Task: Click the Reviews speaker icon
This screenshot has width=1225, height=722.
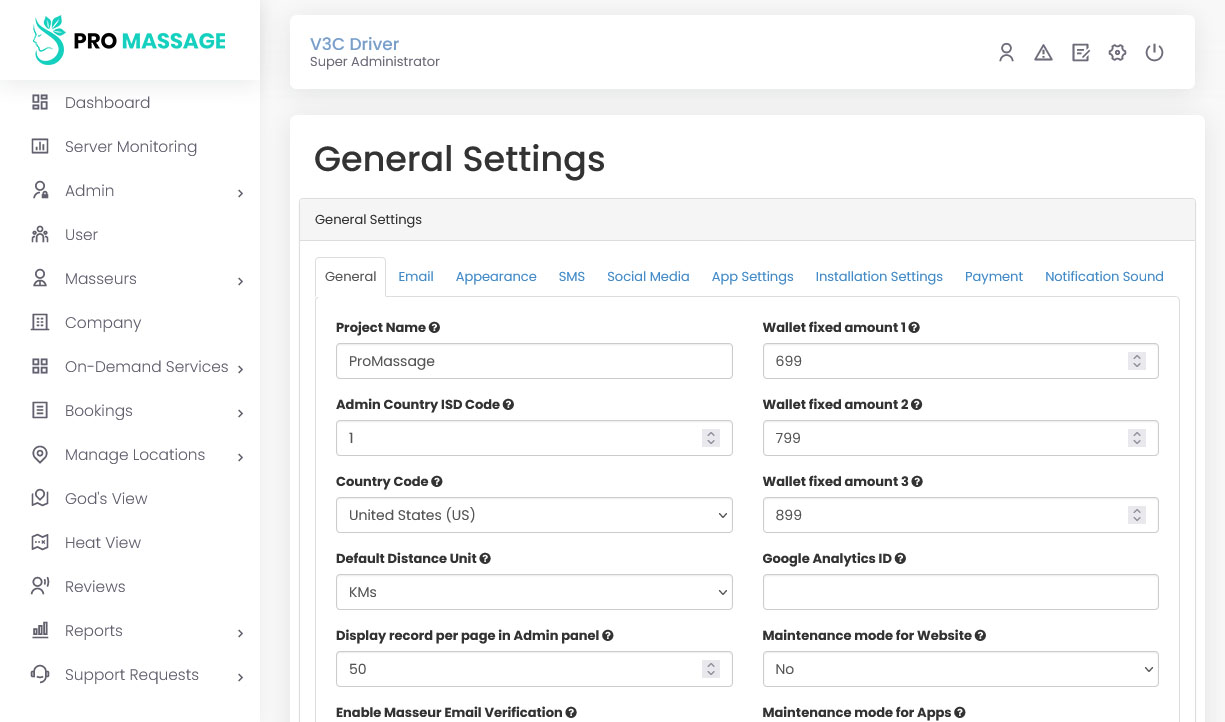Action: pos(40,586)
